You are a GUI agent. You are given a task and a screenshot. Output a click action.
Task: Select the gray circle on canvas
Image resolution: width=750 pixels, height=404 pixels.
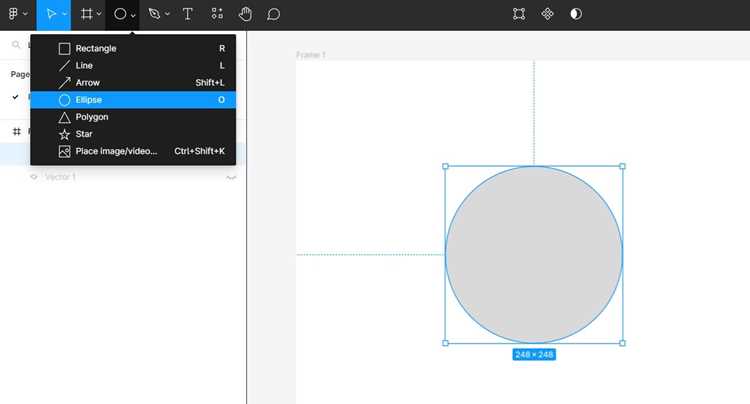534,254
